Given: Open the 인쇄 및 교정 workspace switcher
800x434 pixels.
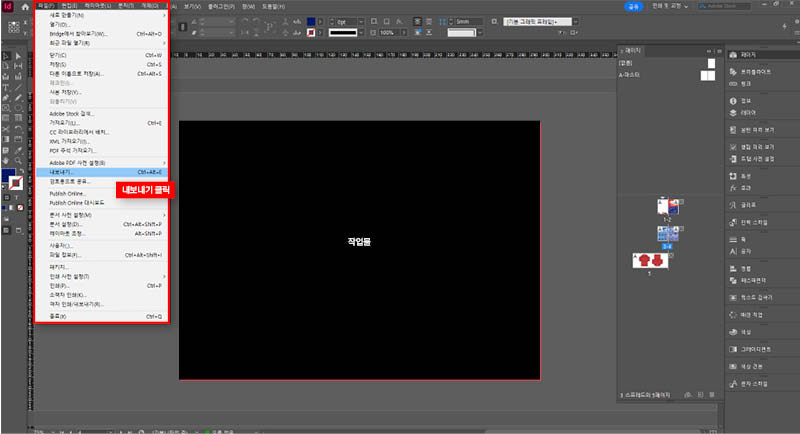Looking at the screenshot, I should pos(670,6).
